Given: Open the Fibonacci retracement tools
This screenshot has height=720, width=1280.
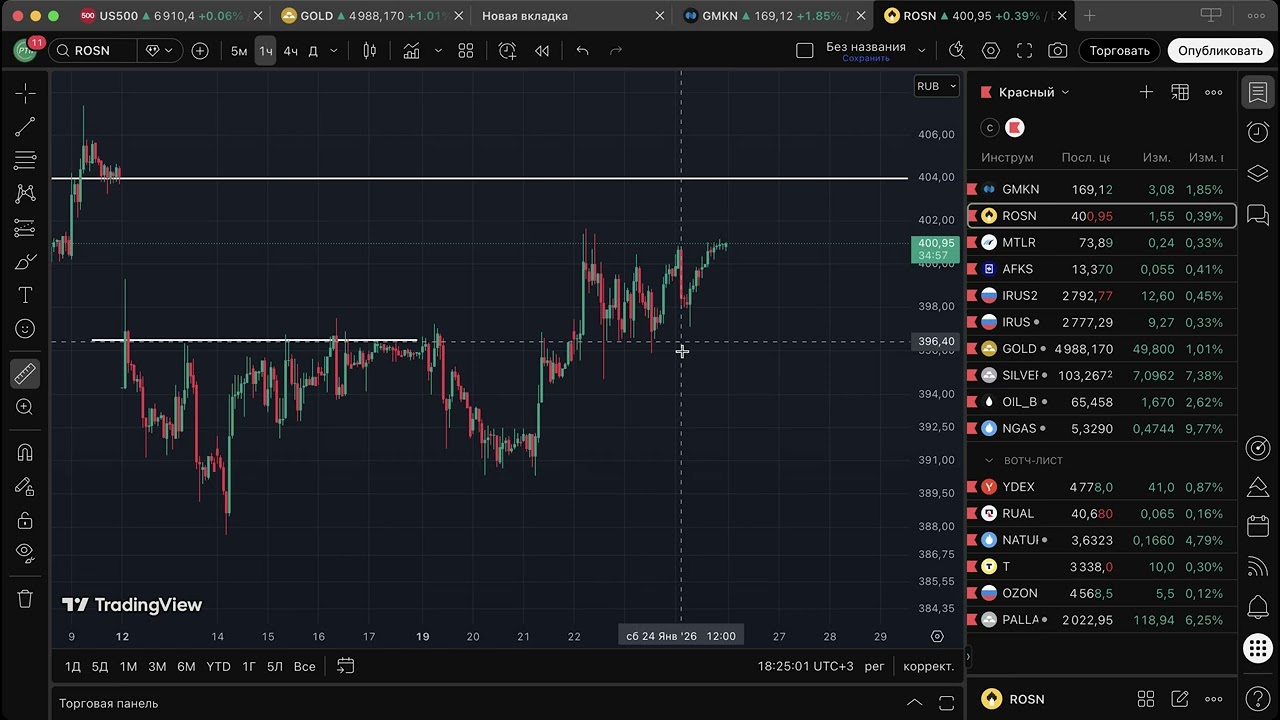Looking at the screenshot, I should 25,160.
